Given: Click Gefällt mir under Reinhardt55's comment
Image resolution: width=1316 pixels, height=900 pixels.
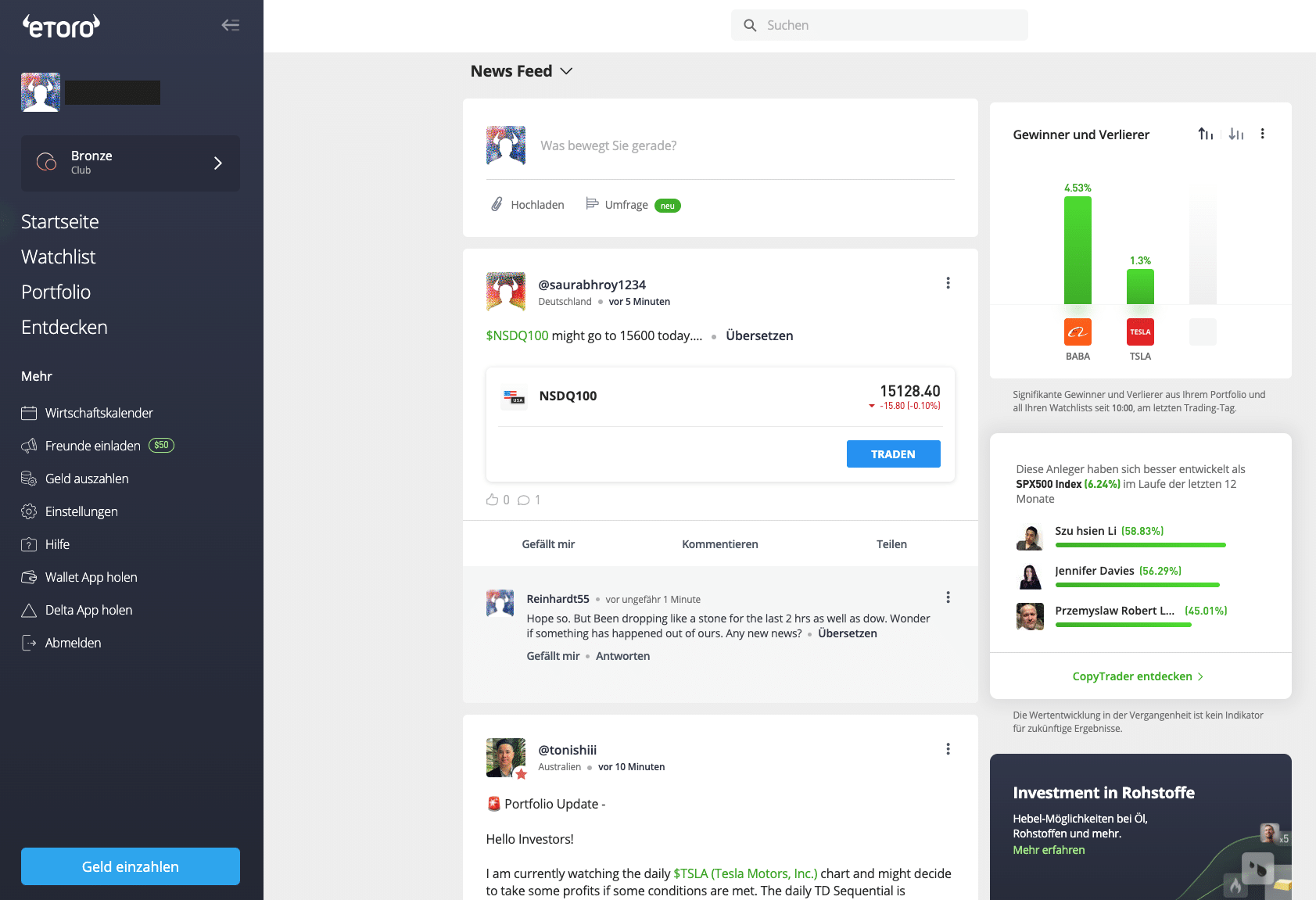Looking at the screenshot, I should coord(553,656).
